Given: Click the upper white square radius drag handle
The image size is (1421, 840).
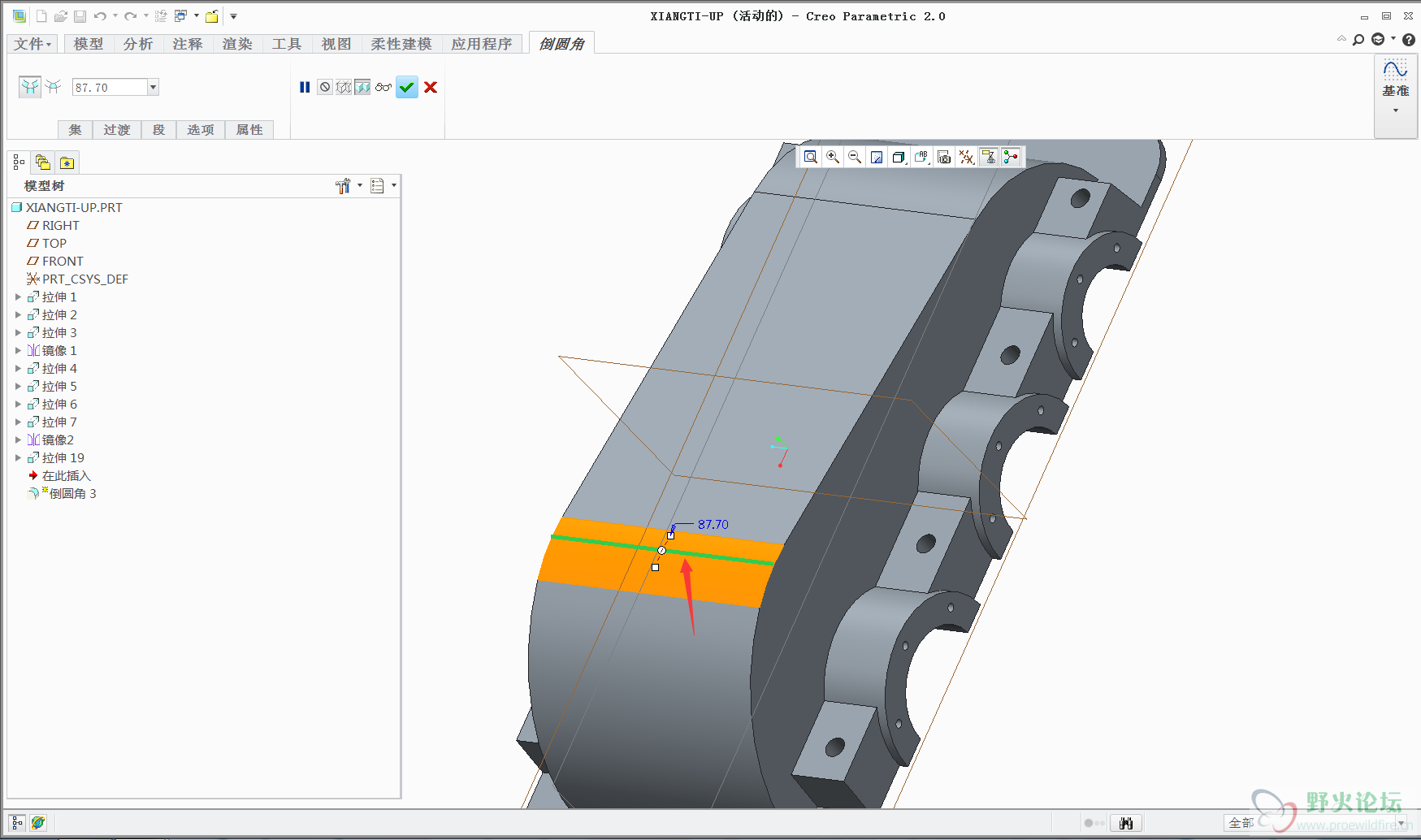Looking at the screenshot, I should click(671, 535).
